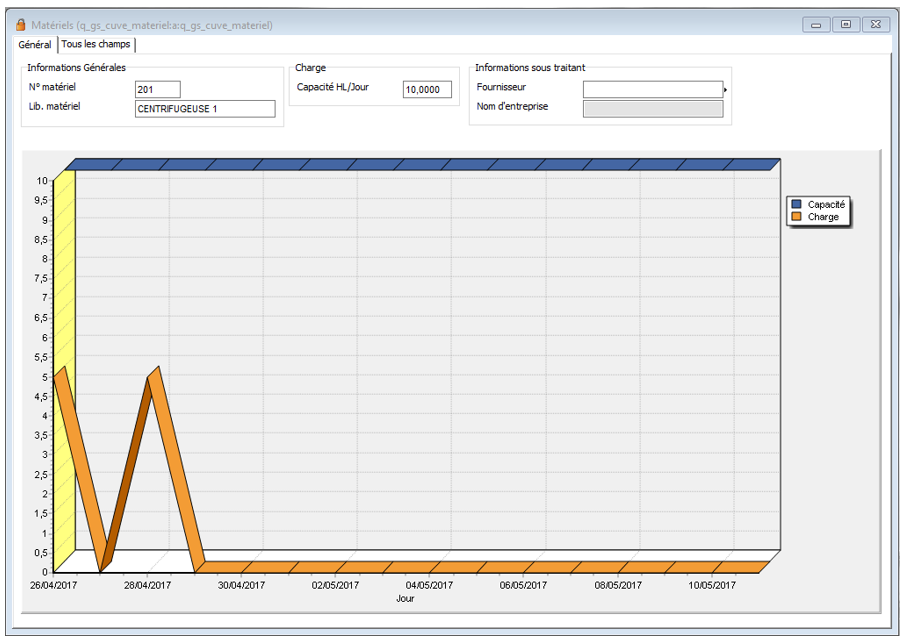Maximize the Matériels window
The width and height of the screenshot is (905, 641).
coord(846,25)
